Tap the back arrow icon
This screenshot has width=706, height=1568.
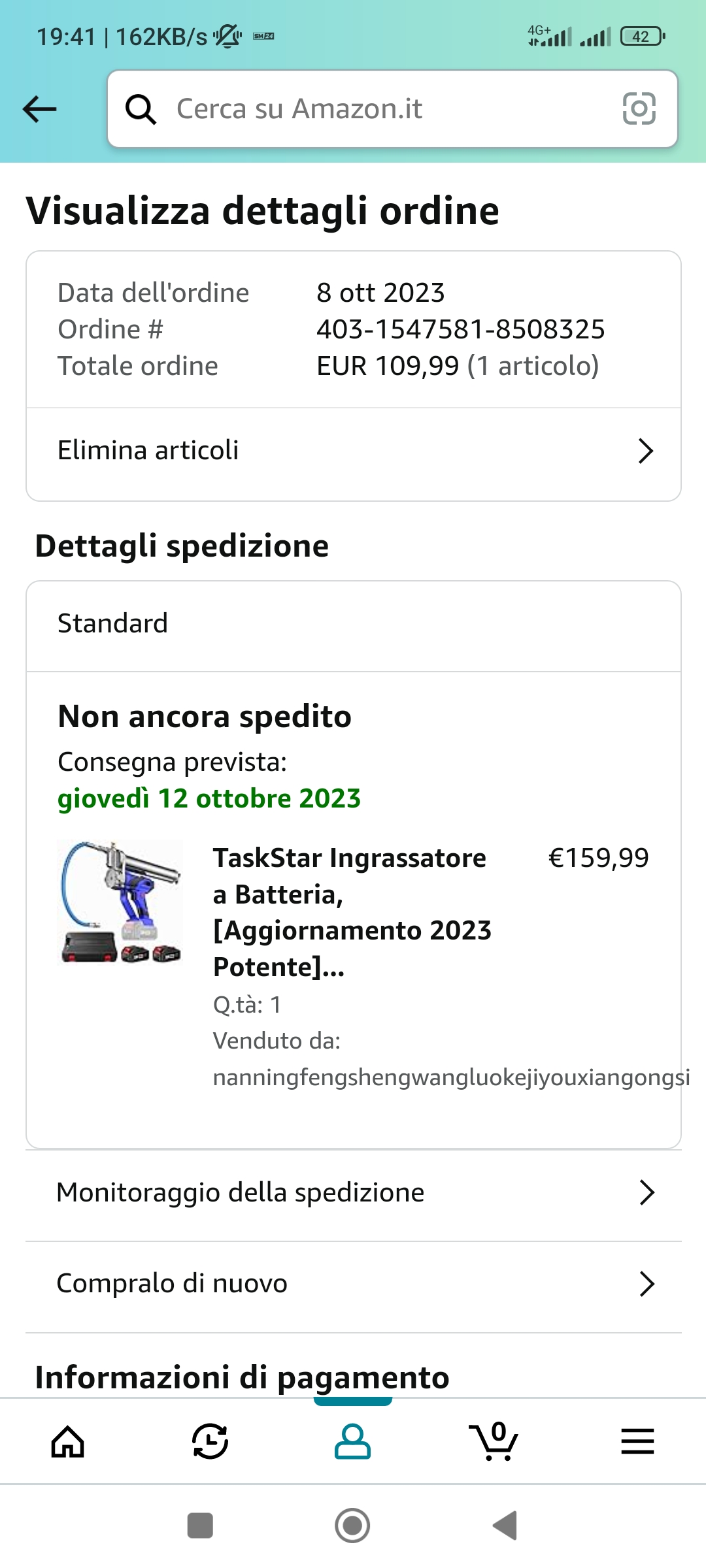tap(40, 108)
